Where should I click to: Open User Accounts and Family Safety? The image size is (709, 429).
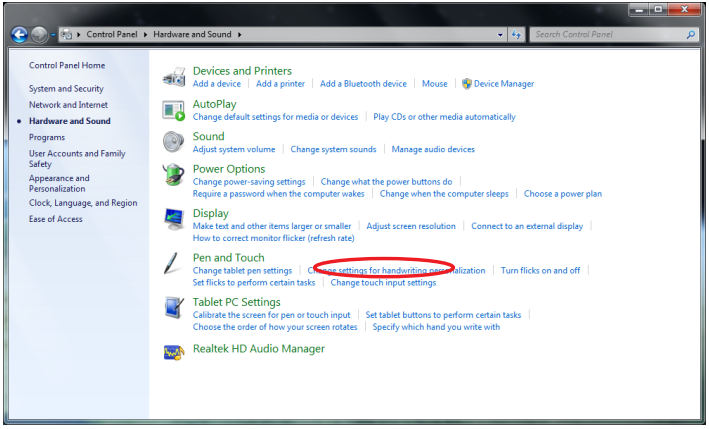[77, 159]
